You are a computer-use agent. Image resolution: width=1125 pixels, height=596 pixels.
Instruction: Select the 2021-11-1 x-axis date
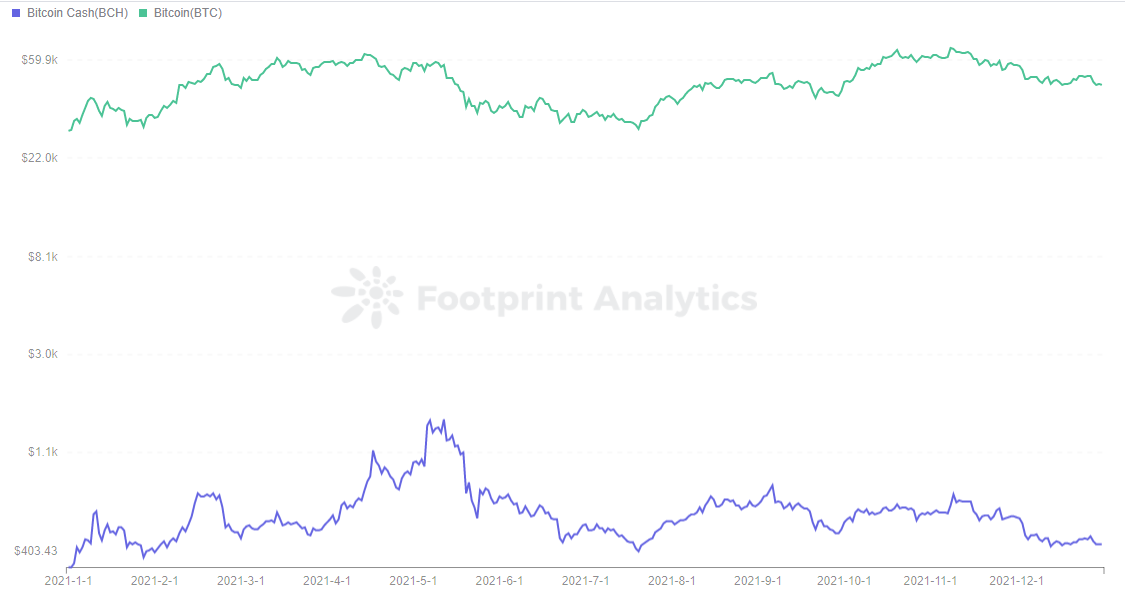tap(930, 580)
